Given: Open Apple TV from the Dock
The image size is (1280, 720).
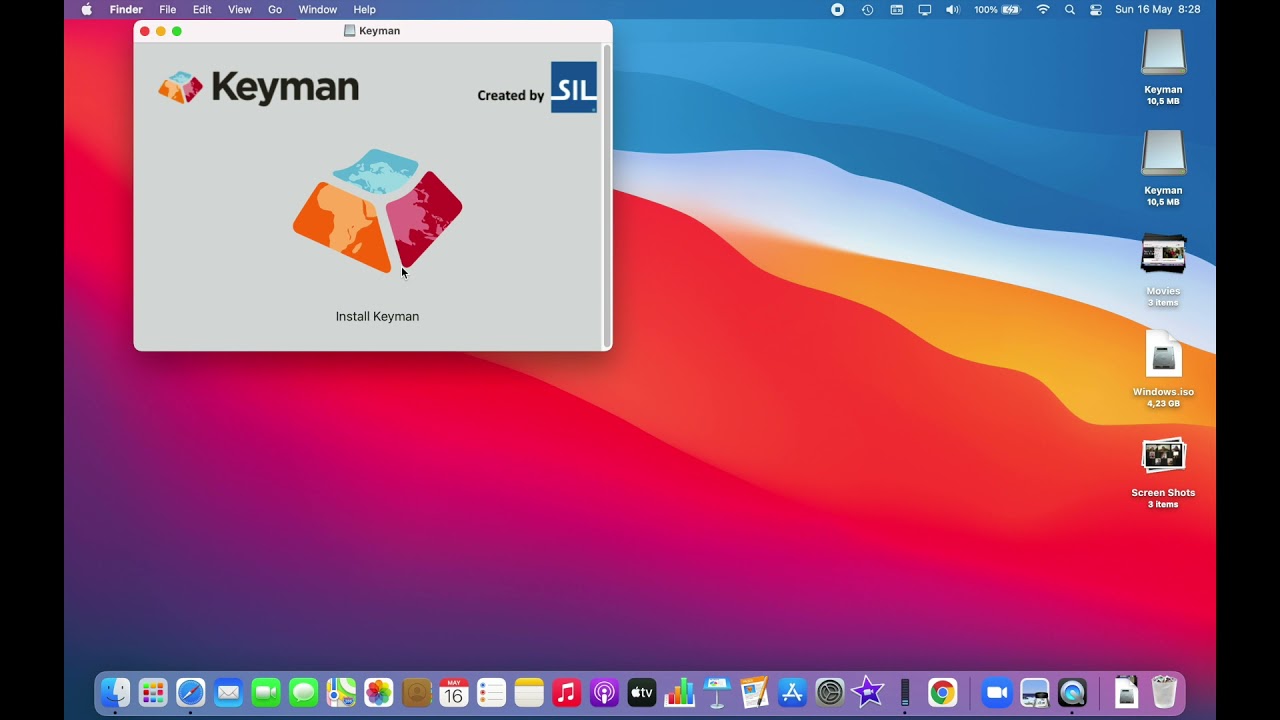Looking at the screenshot, I should pyautogui.click(x=641, y=692).
